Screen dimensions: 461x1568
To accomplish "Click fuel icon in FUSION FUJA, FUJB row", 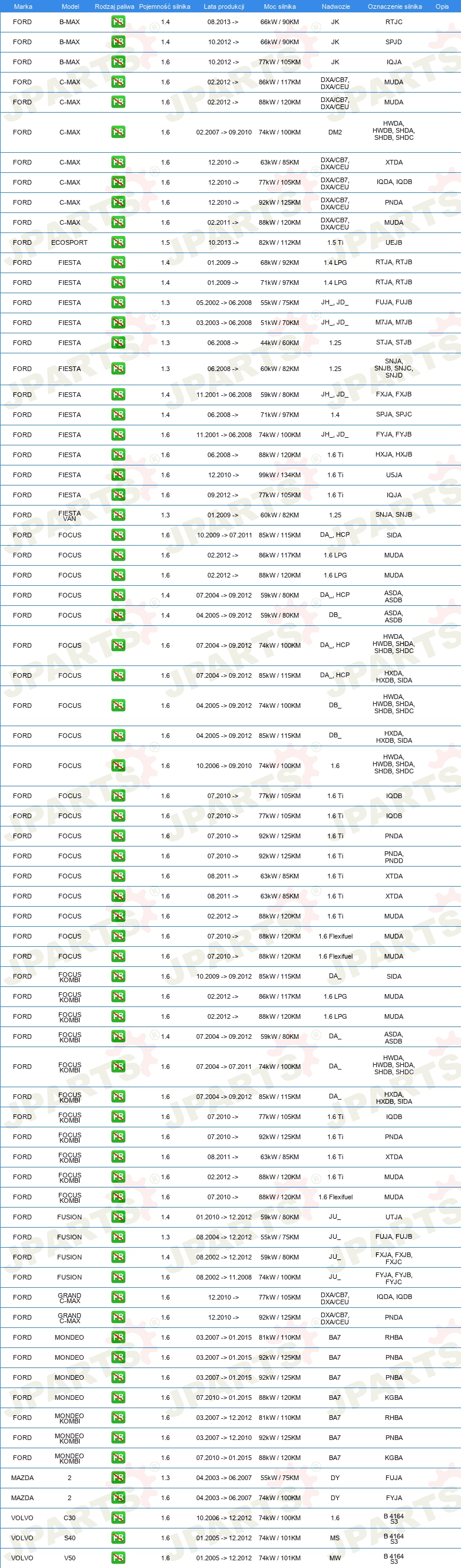I will click(118, 1237).
